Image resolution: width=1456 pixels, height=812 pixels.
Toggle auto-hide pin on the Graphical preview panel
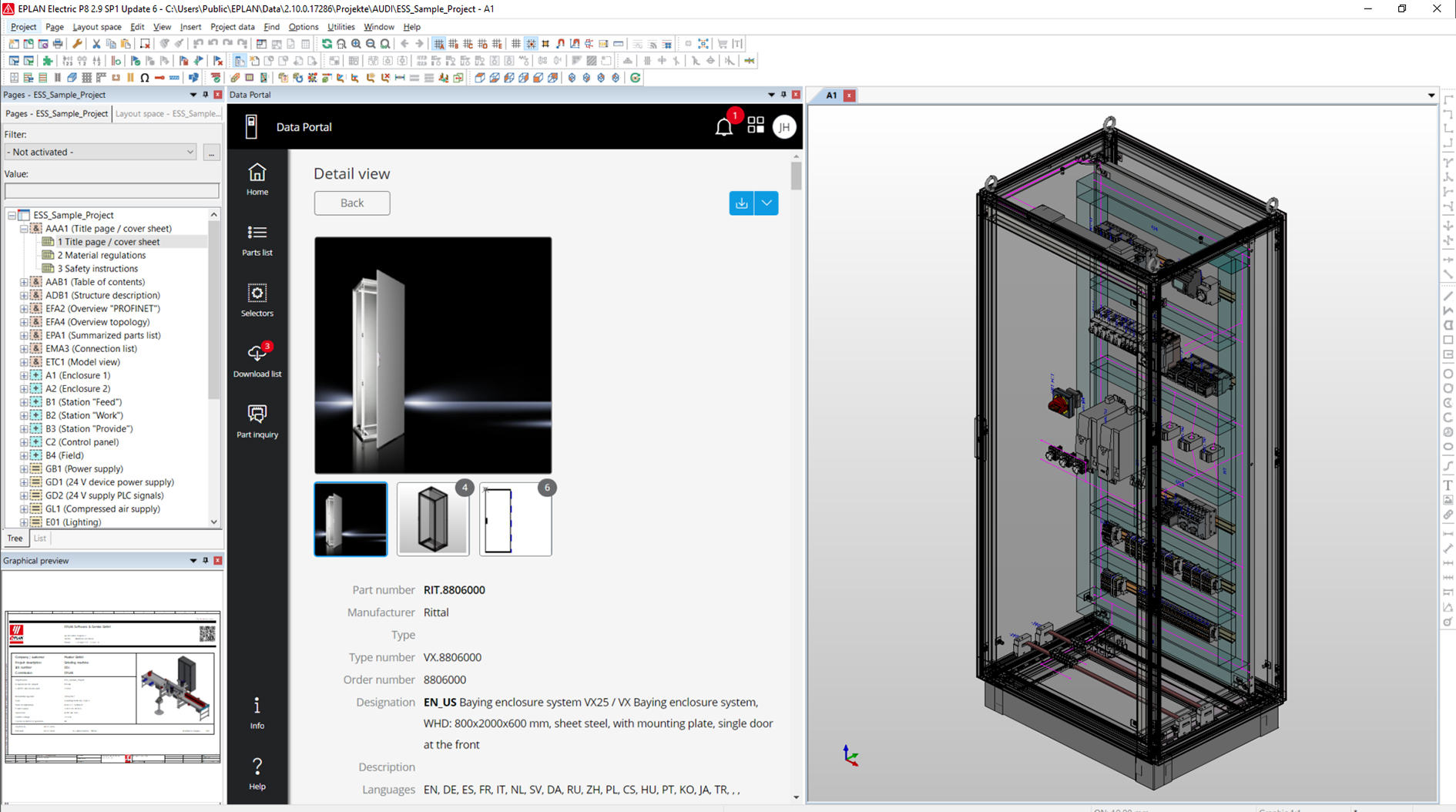(206, 561)
